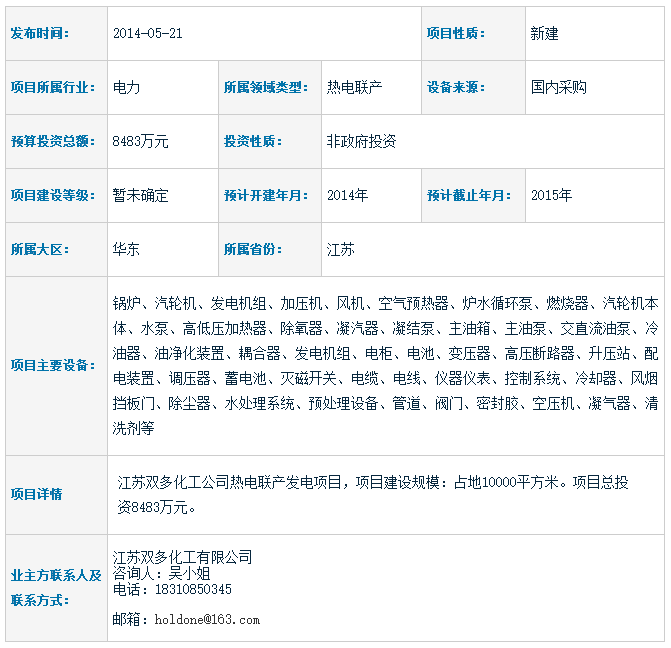Click the 设备来源 label

pos(455,87)
